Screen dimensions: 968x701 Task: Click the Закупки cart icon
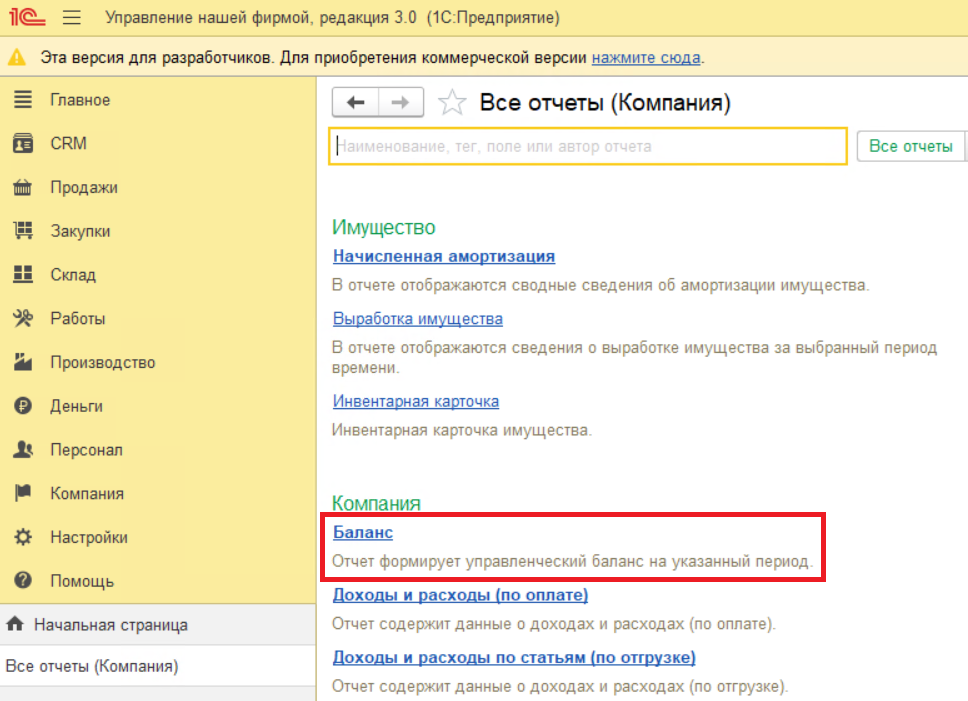(23, 231)
